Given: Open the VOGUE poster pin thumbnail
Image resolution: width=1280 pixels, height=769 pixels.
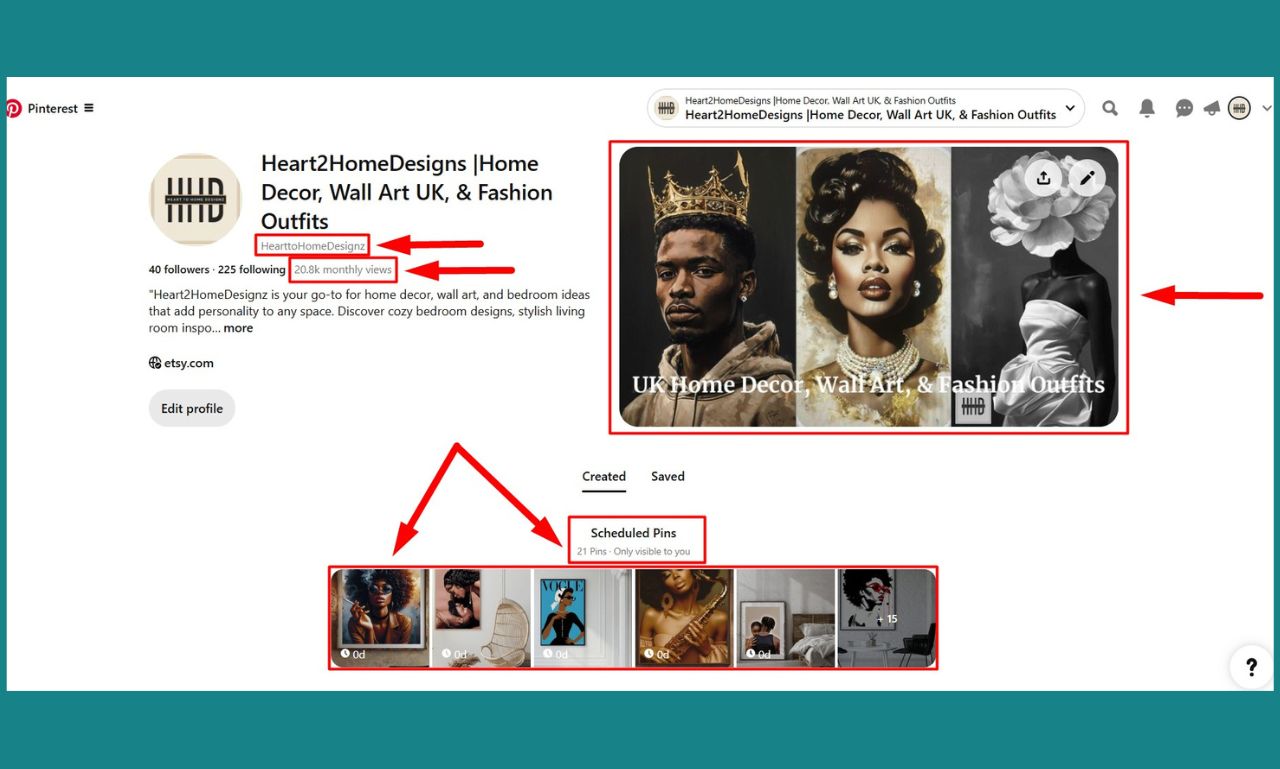Looking at the screenshot, I should [563, 612].
